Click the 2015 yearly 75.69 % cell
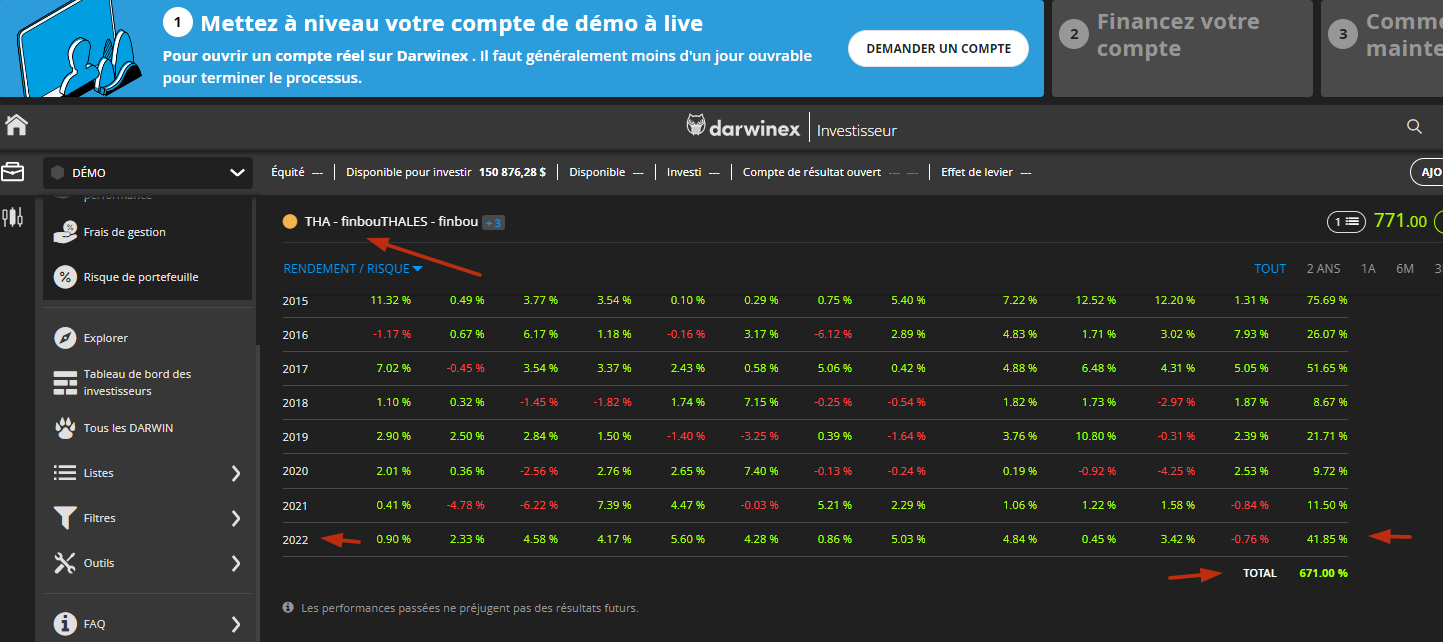The width and height of the screenshot is (1443, 642). point(1326,300)
